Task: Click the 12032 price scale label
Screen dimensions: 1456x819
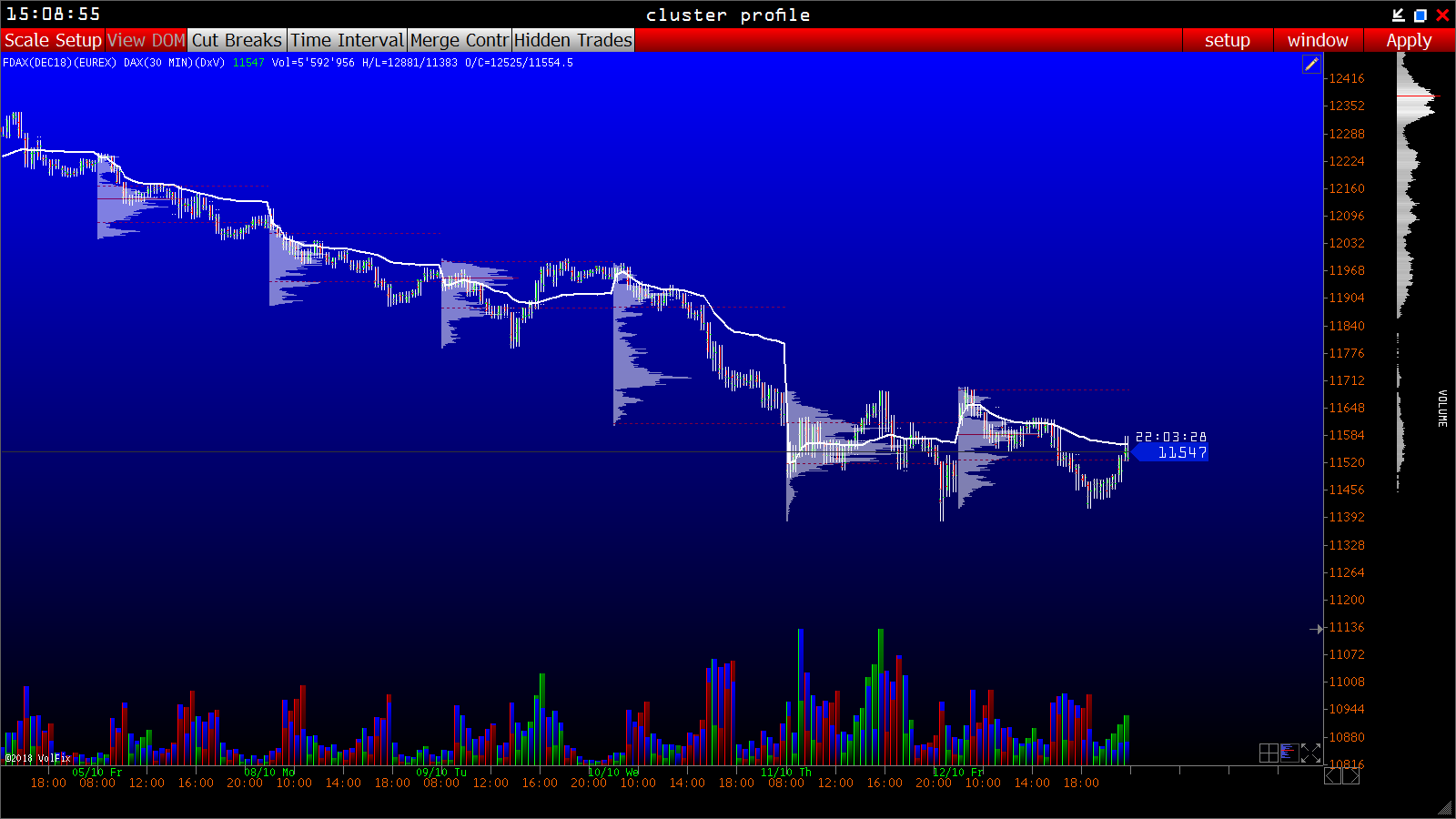Action: click(x=1347, y=243)
